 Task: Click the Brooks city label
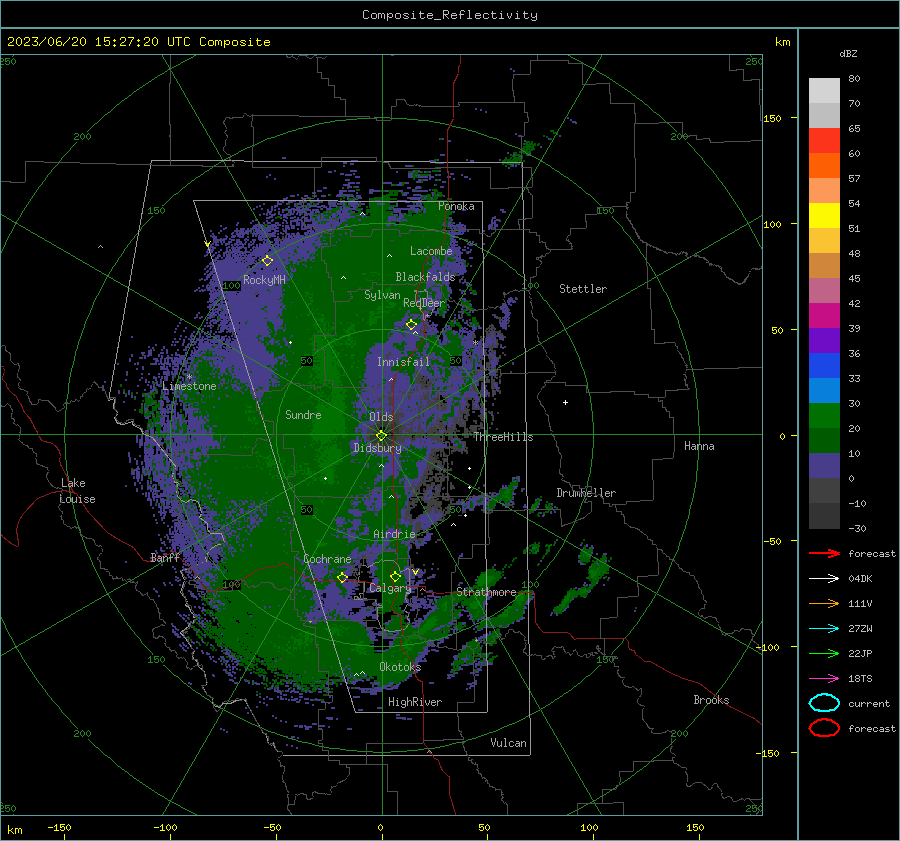(711, 700)
